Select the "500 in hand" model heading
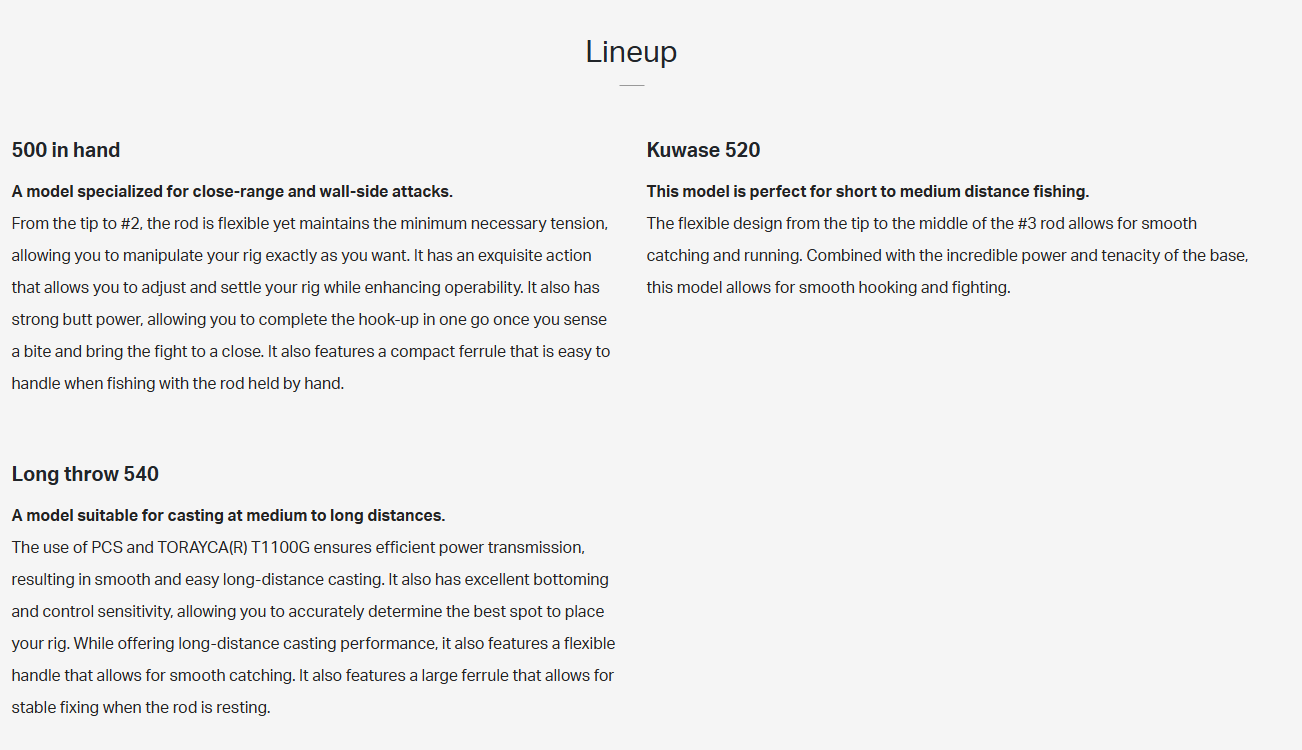Image resolution: width=1302 pixels, height=750 pixels. tap(66, 150)
